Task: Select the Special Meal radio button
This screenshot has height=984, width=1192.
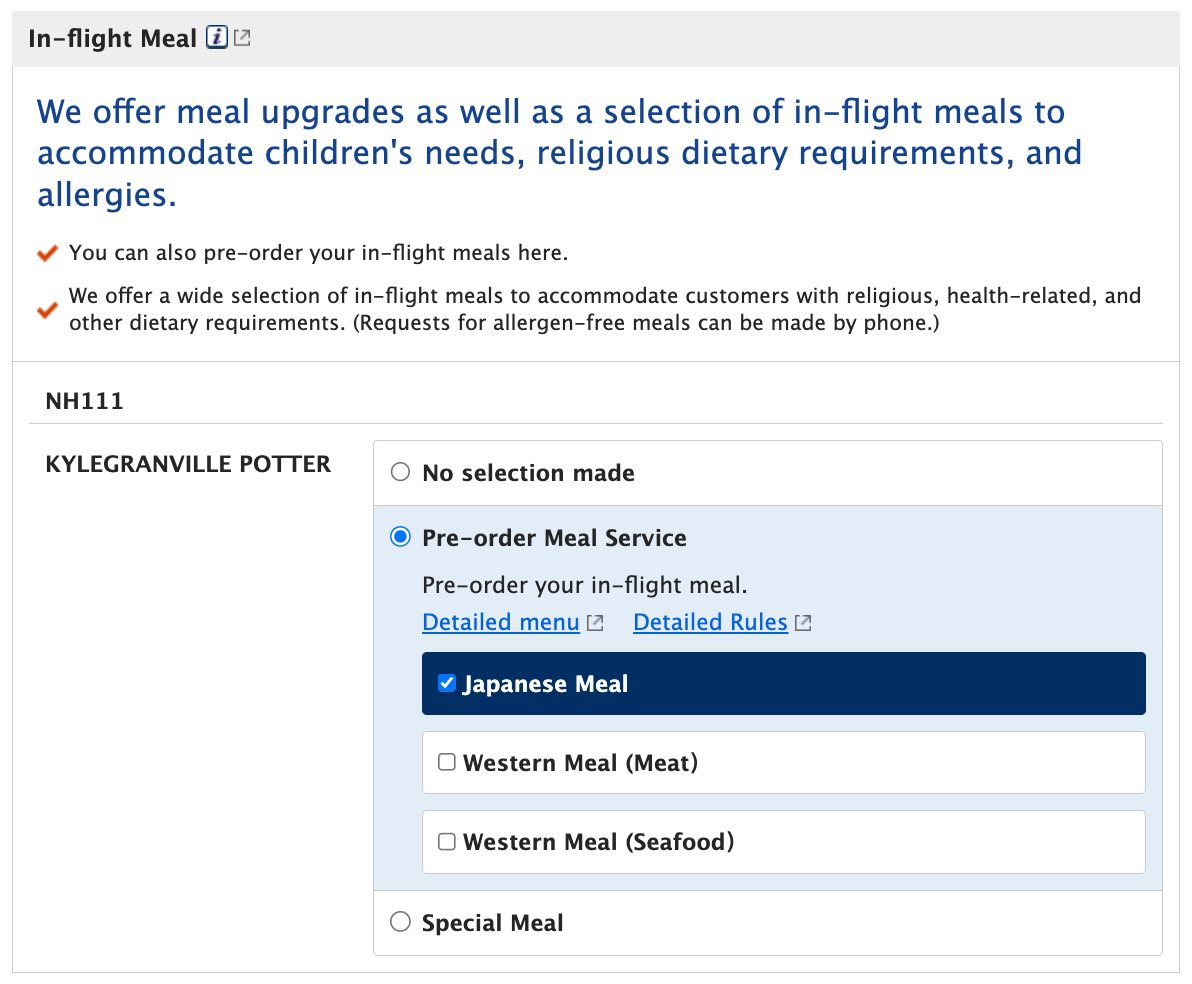Action: (x=400, y=922)
